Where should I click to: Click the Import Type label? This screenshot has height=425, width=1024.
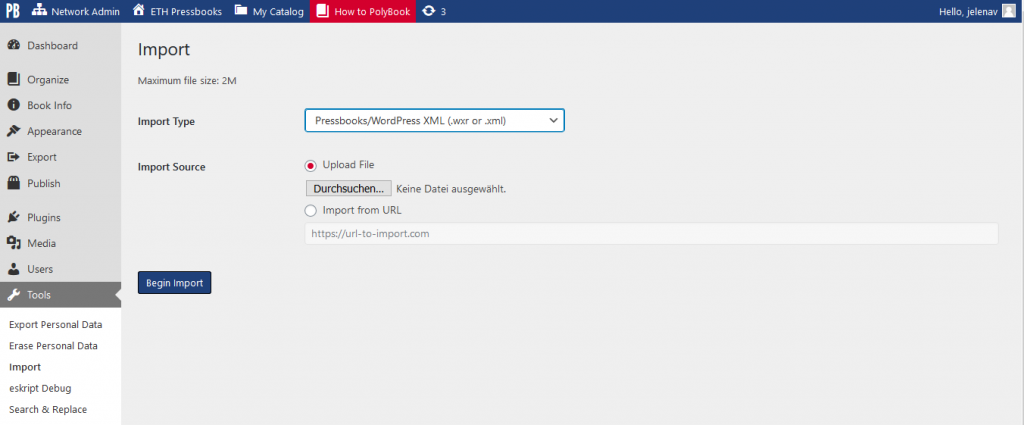click(167, 121)
